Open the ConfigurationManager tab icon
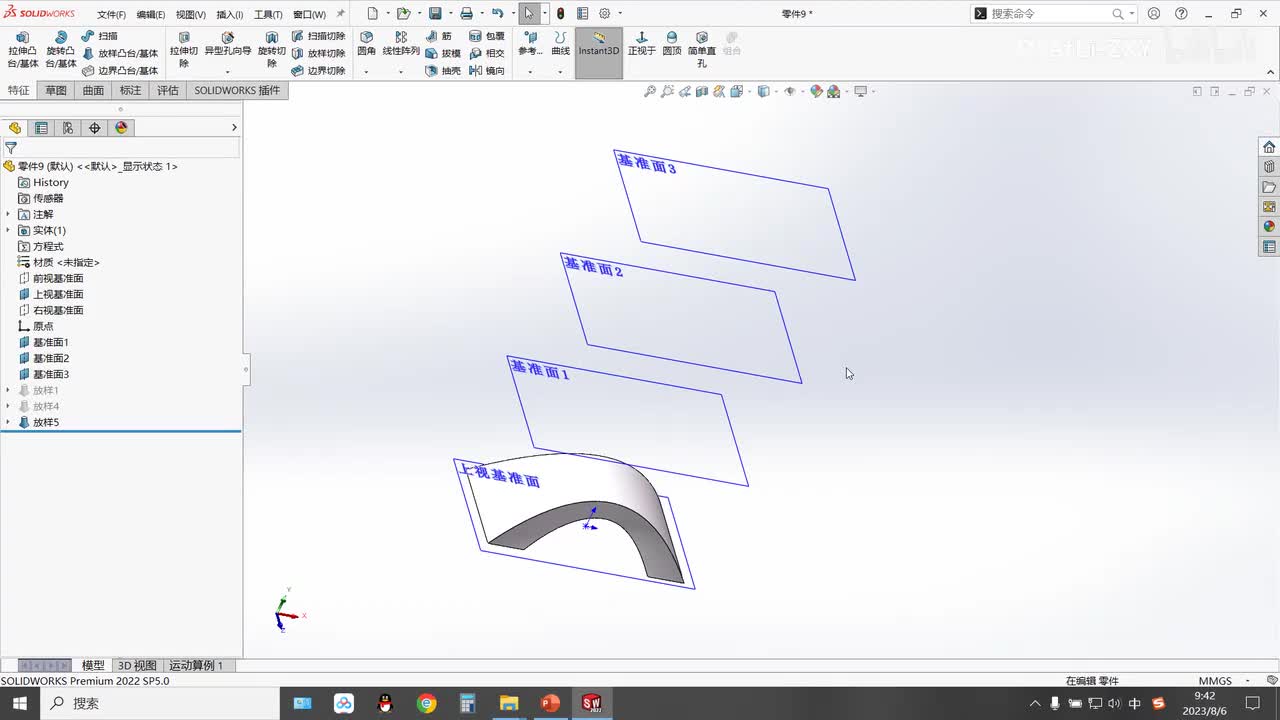The image size is (1280, 720). point(68,128)
